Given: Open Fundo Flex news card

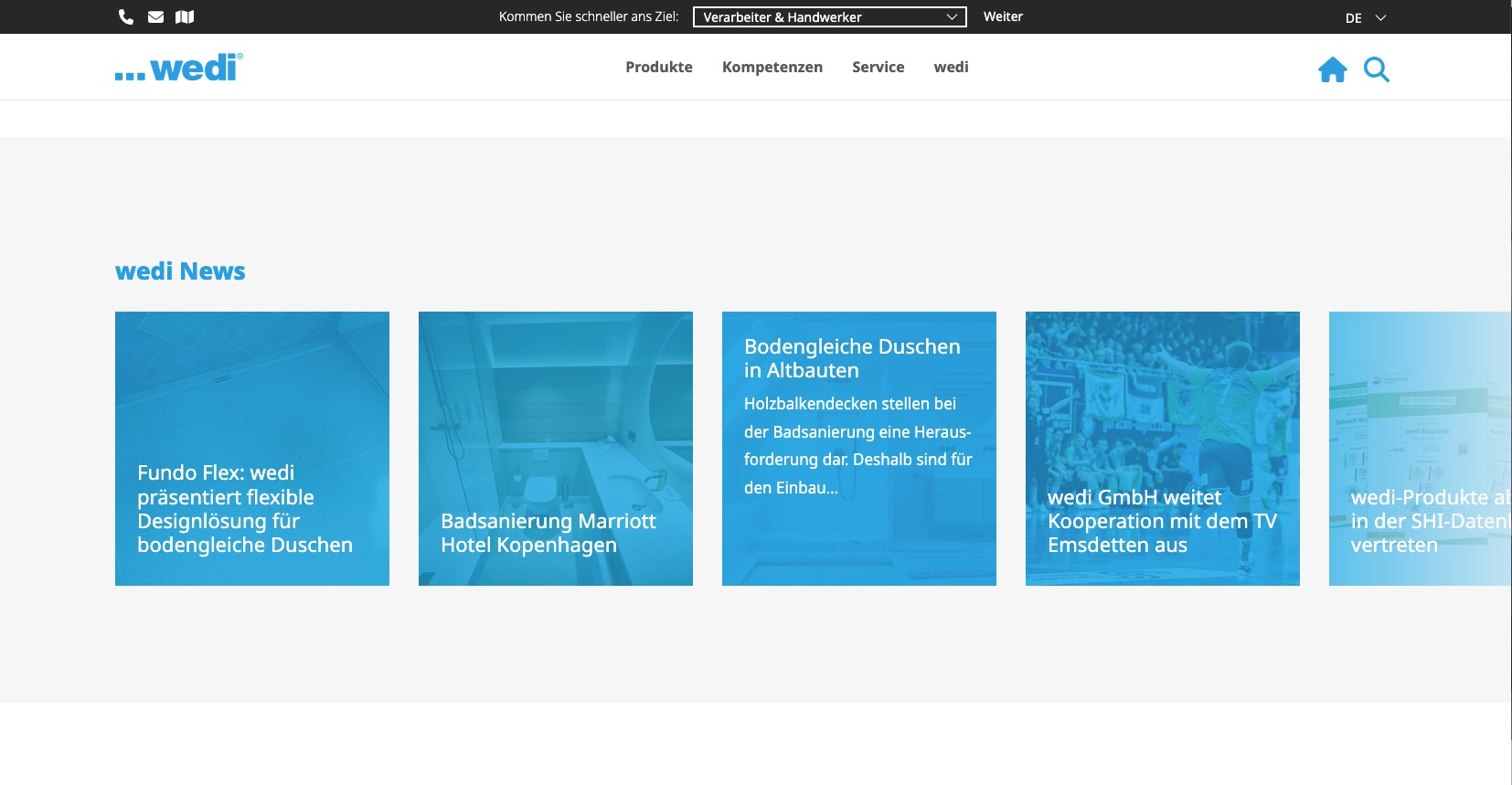Looking at the screenshot, I should (252, 449).
